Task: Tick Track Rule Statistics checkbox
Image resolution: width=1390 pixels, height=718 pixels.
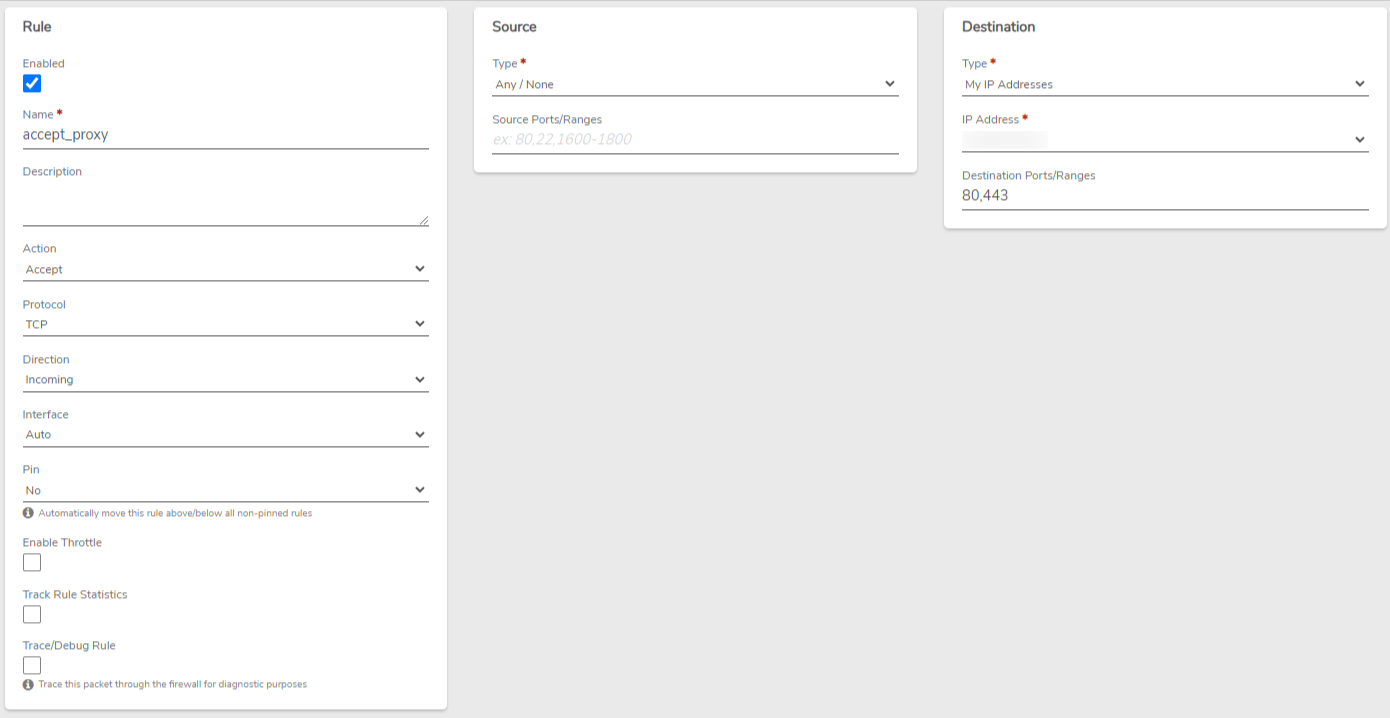Action: pyautogui.click(x=32, y=614)
